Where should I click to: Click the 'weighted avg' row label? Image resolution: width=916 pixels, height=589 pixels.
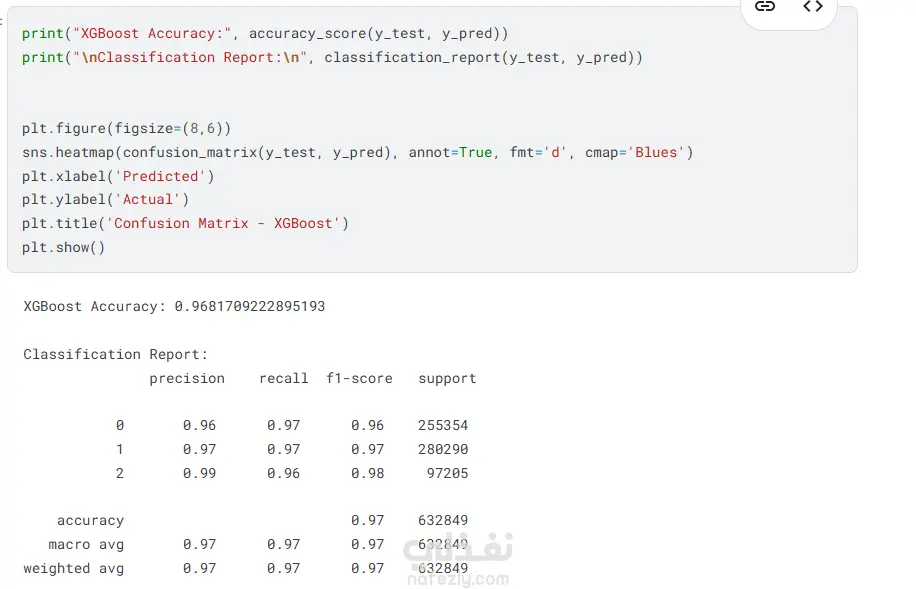coord(74,569)
